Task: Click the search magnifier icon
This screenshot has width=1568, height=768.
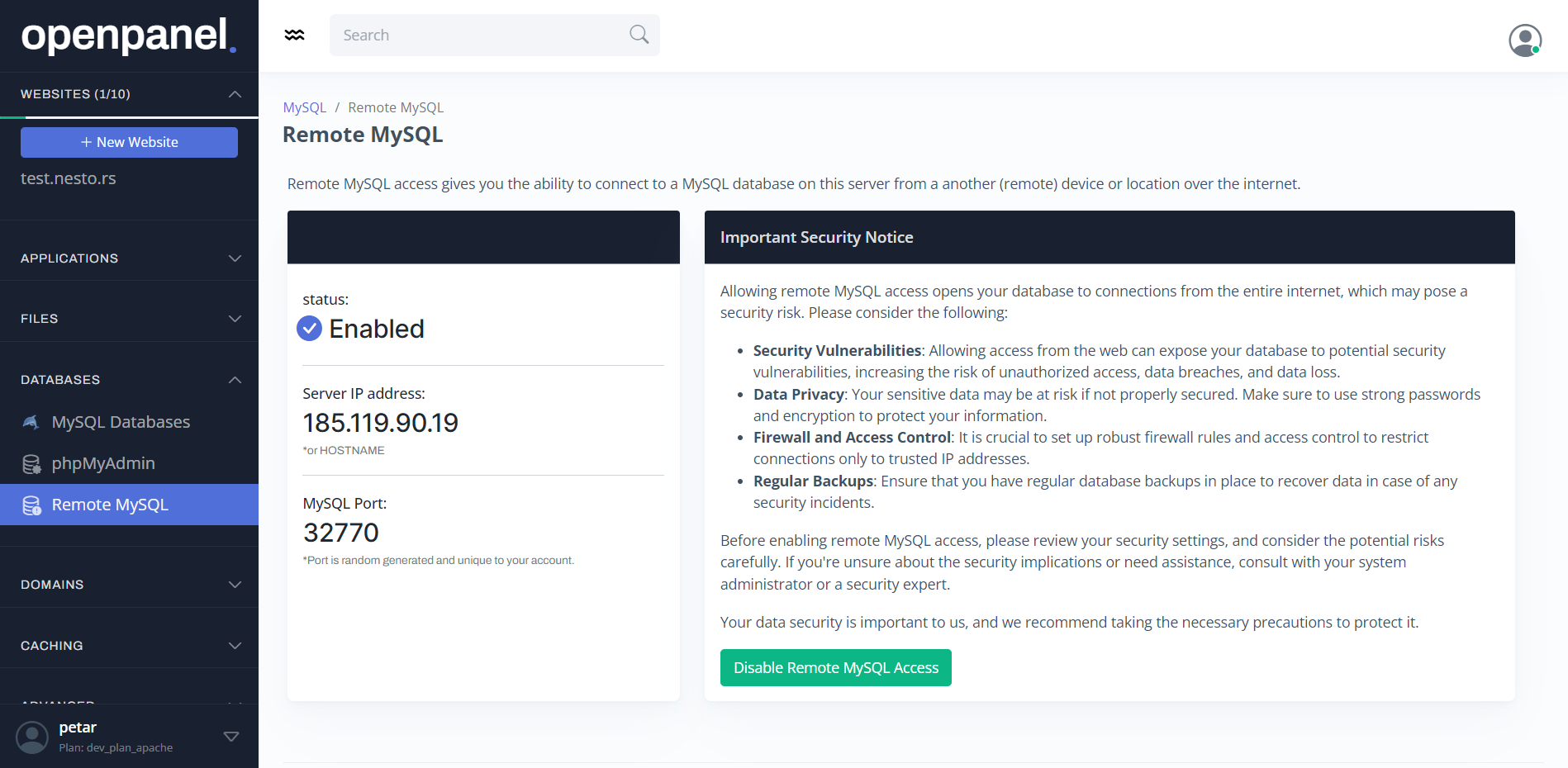Action: (x=639, y=35)
